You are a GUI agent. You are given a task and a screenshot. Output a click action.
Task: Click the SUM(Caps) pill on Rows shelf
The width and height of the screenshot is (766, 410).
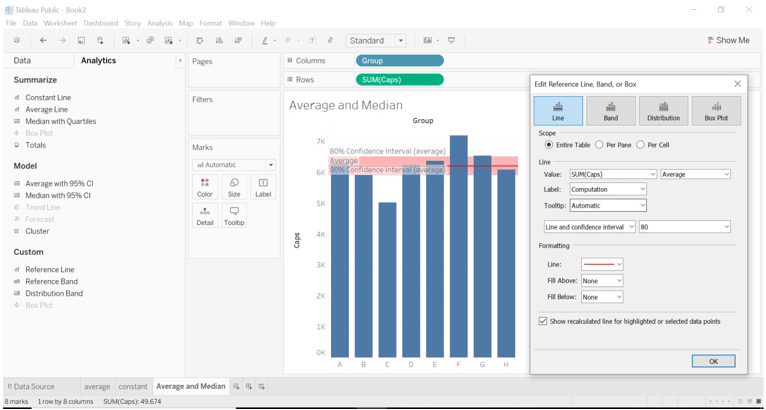[399, 79]
